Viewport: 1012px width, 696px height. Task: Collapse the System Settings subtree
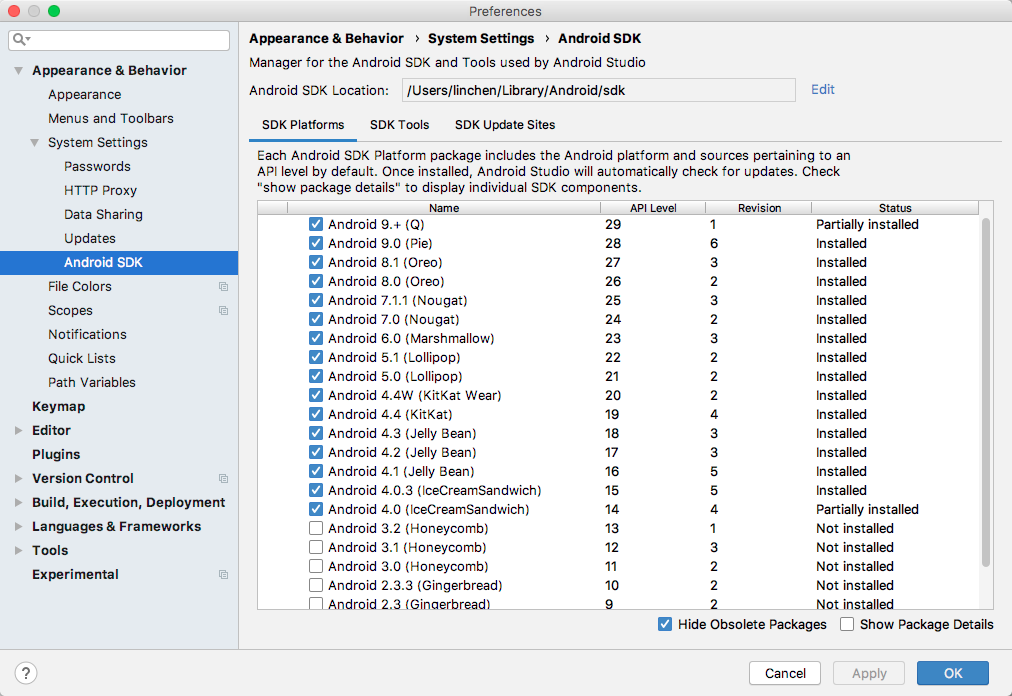tap(35, 143)
